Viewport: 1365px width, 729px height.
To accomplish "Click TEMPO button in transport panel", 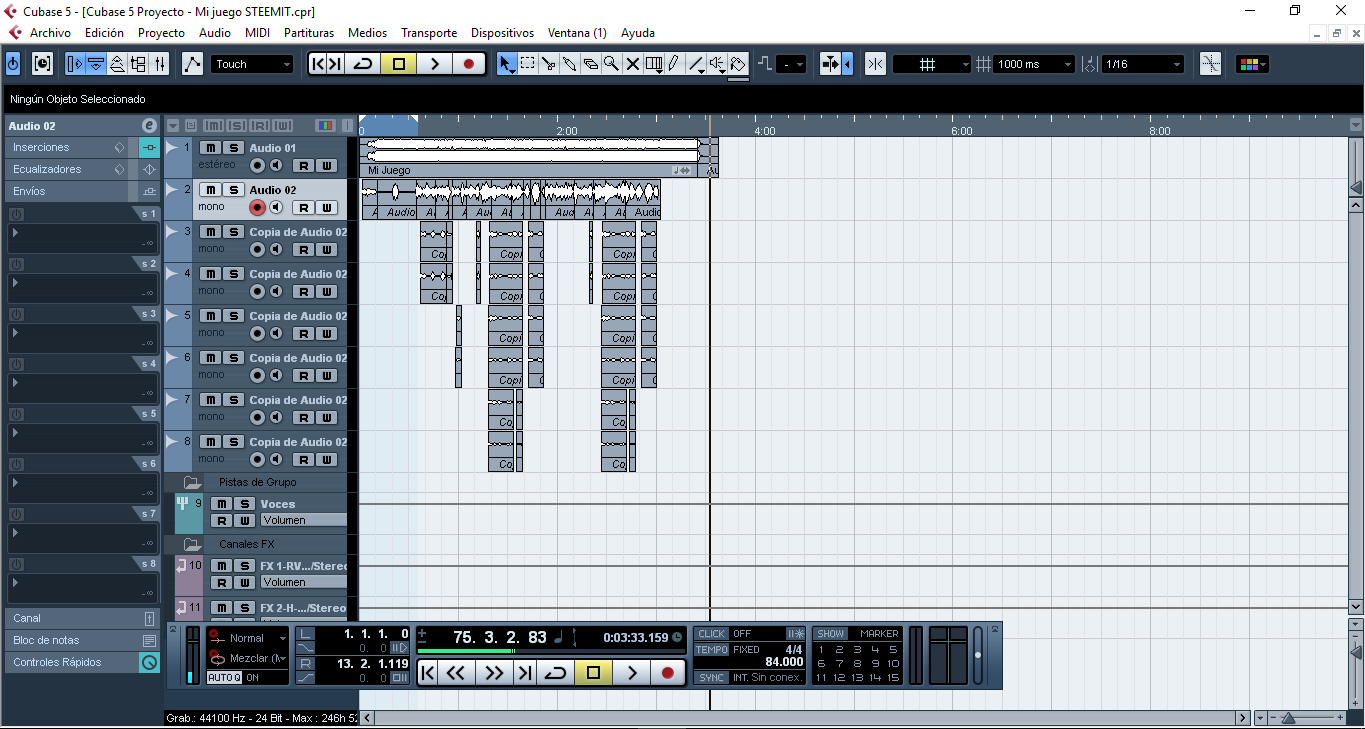I will [712, 650].
